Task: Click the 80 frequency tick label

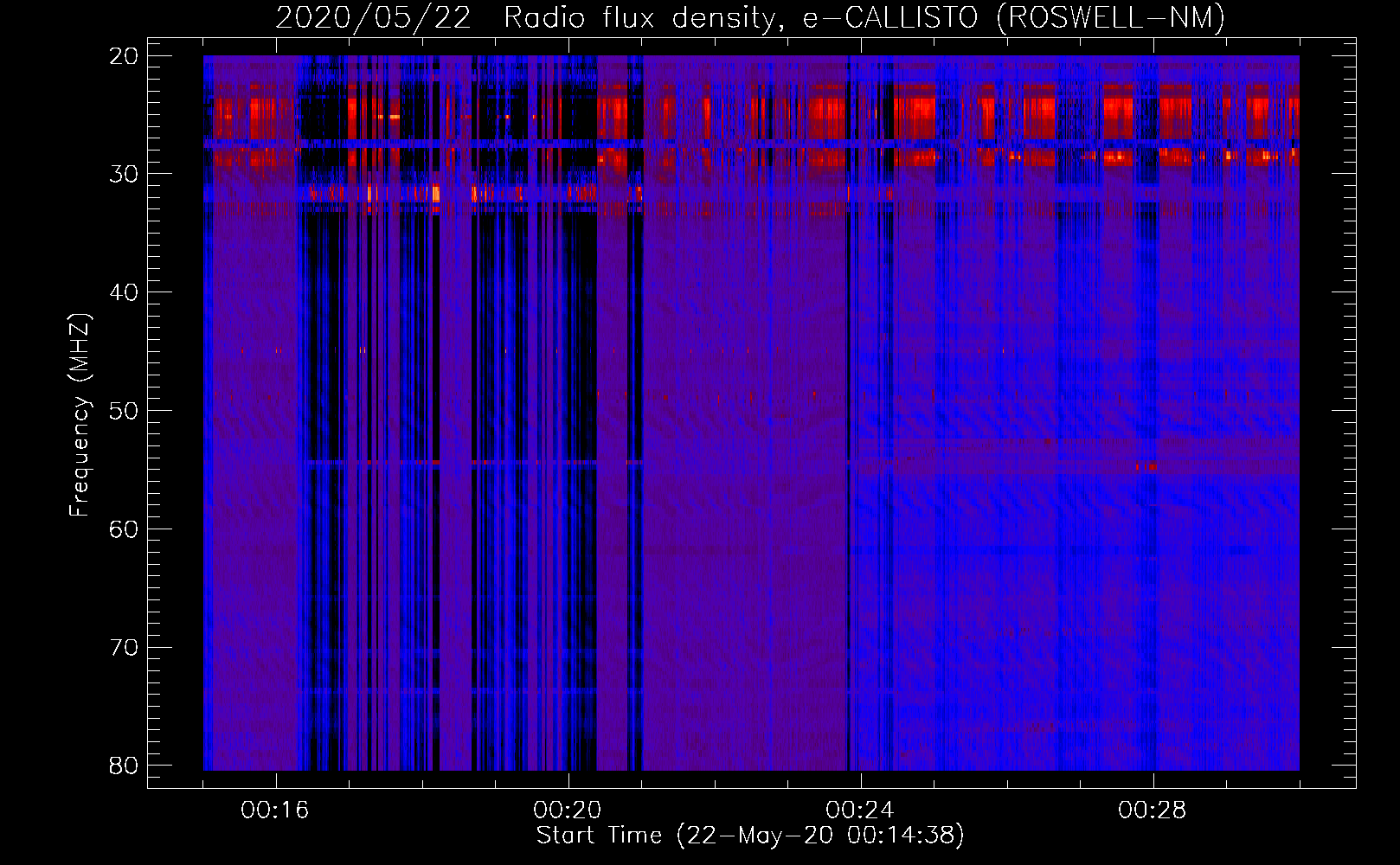Action: [x=125, y=766]
